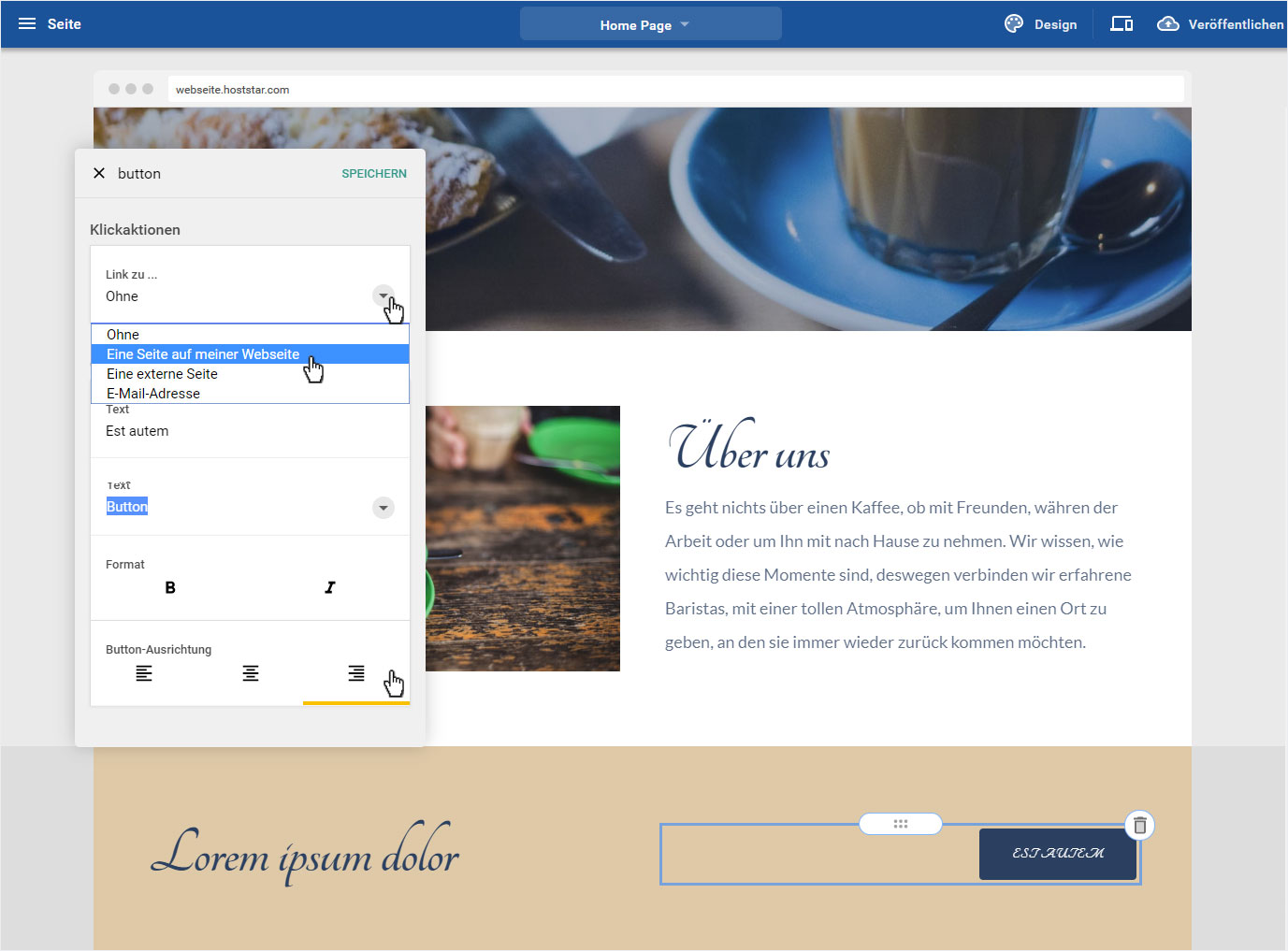
Task: Select the highlighted Button text value
Action: coord(127,507)
